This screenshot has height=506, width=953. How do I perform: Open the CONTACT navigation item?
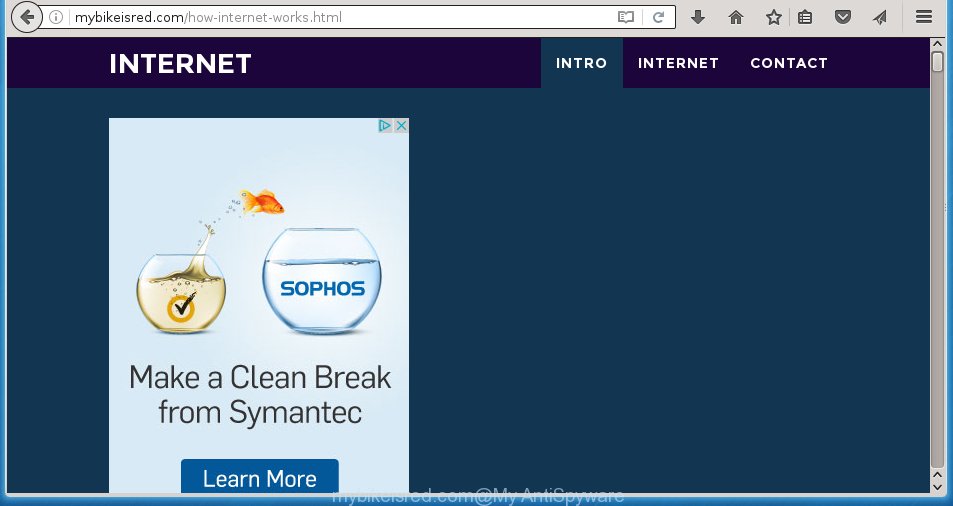tap(789, 63)
